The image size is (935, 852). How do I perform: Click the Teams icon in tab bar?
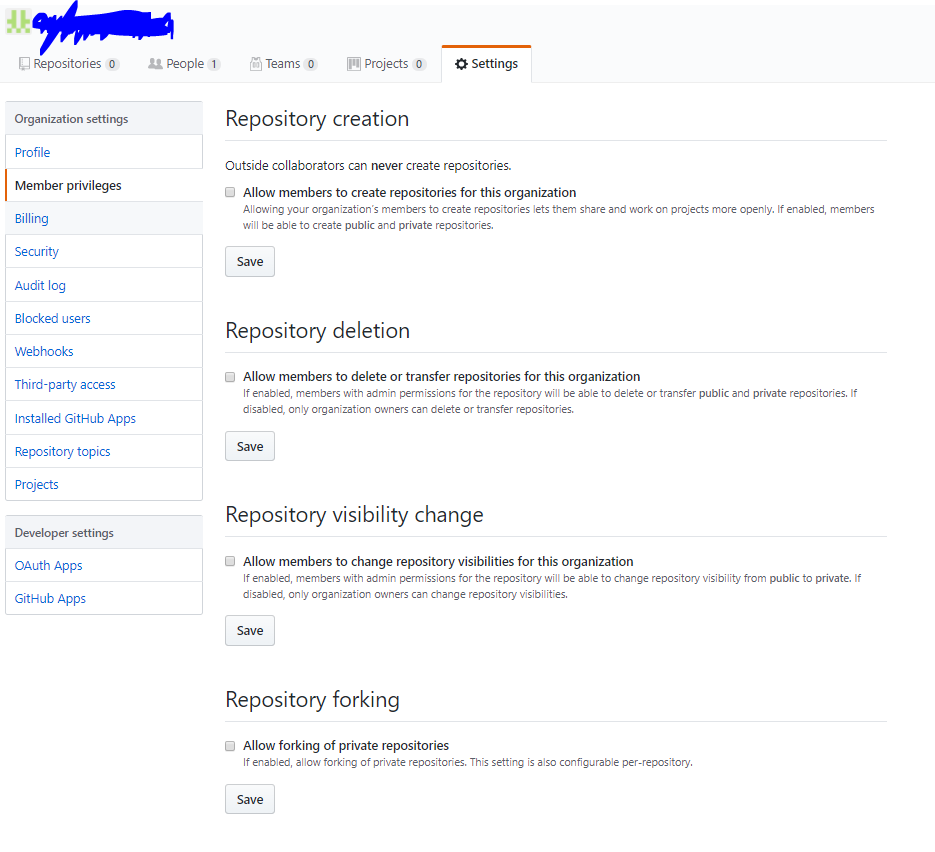256,64
